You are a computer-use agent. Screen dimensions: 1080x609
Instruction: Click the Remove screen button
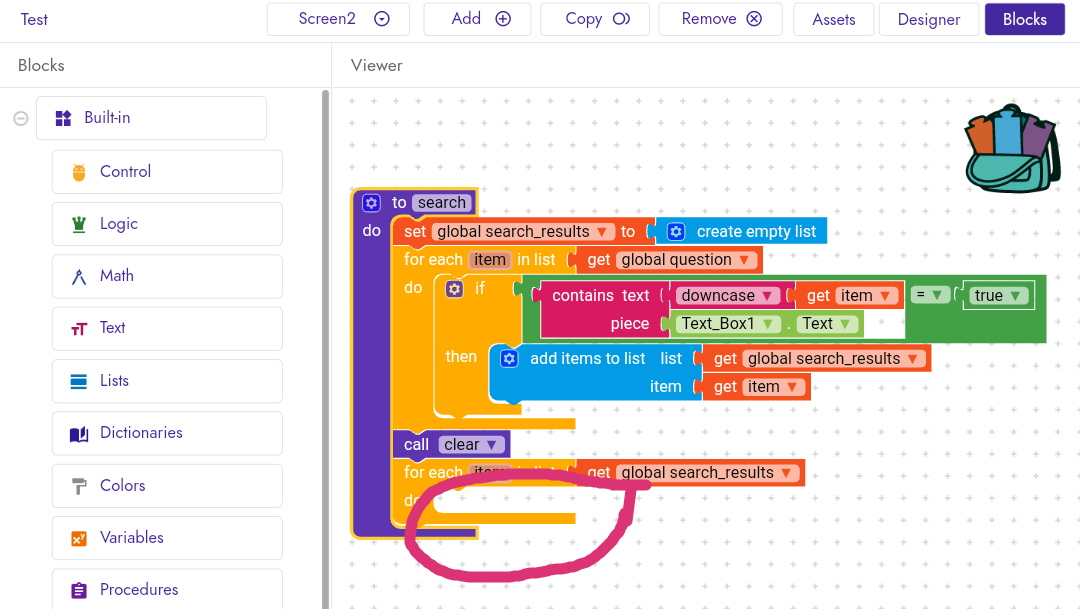point(721,19)
